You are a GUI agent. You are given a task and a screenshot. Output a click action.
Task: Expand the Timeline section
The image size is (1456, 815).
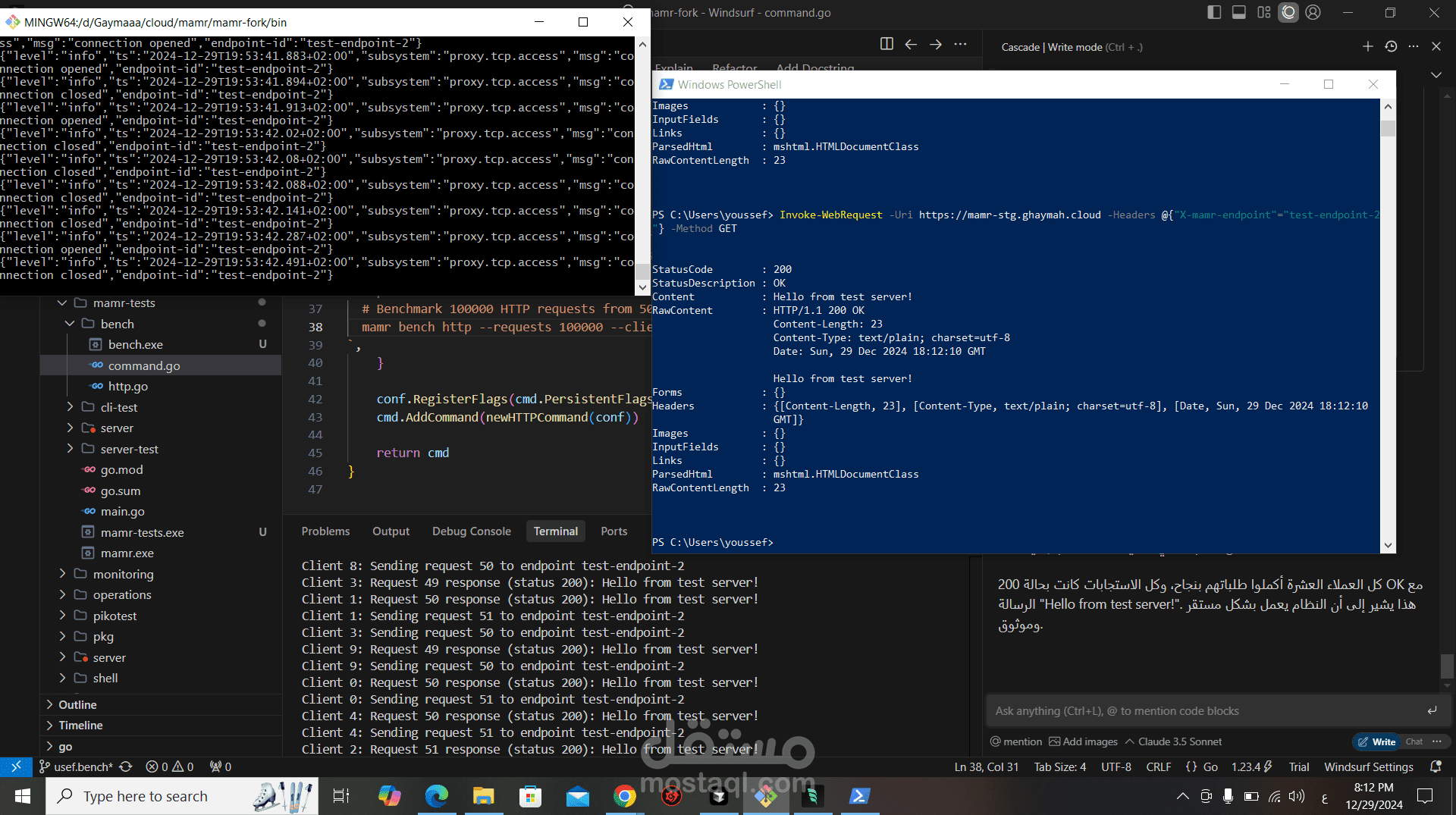pos(80,725)
